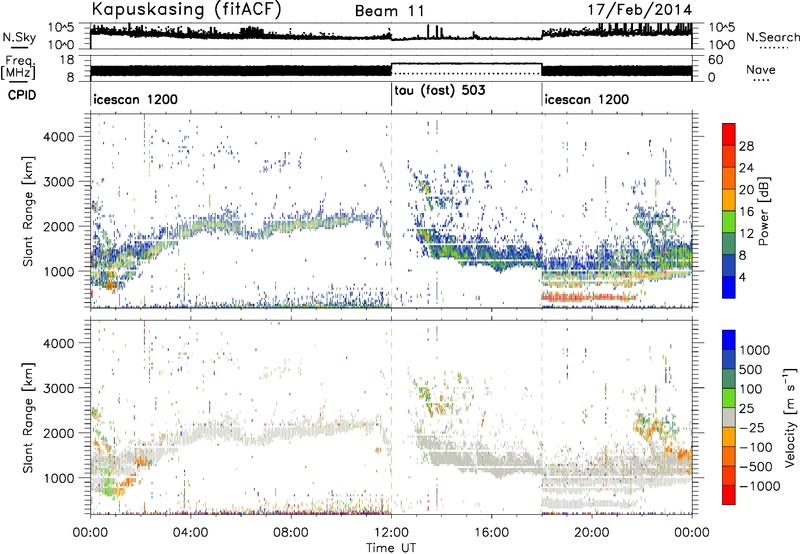The width and height of the screenshot is (800, 554).
Task: Click the 'Power [dB]' color bar title
Action: pyautogui.click(x=763, y=211)
